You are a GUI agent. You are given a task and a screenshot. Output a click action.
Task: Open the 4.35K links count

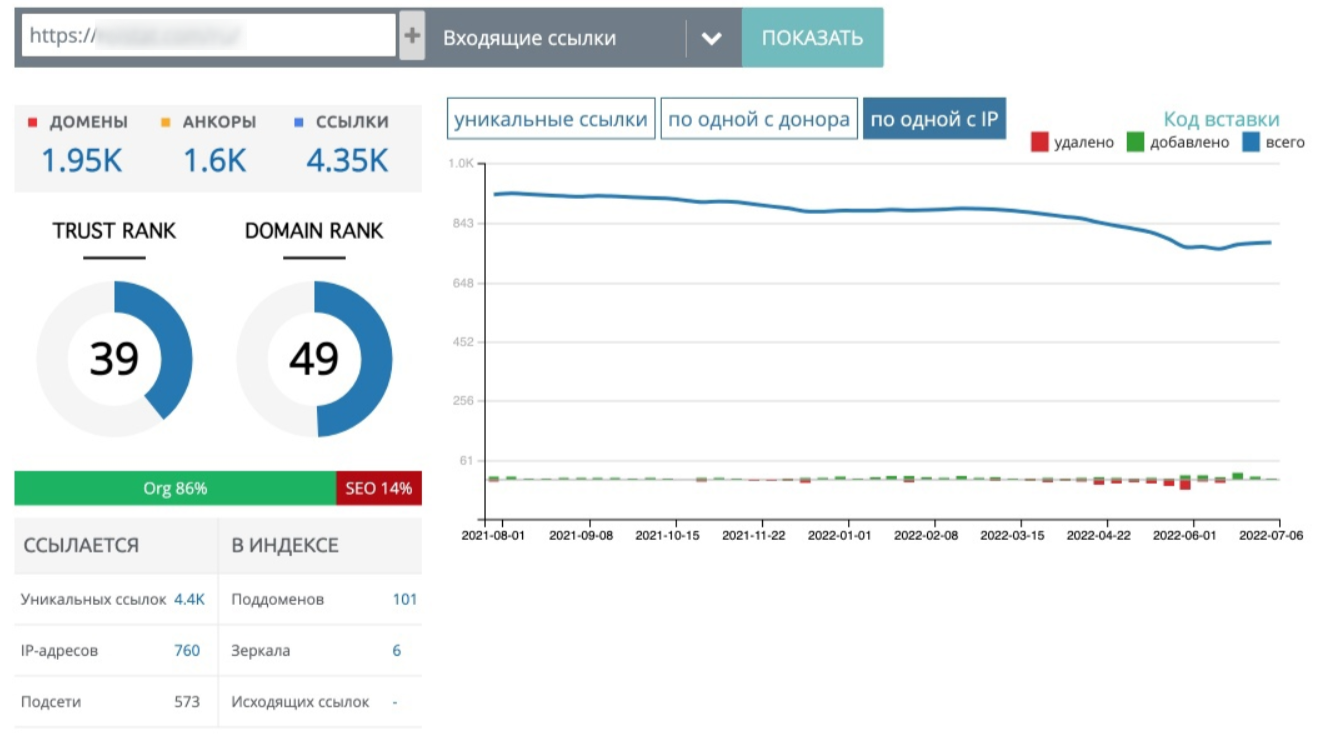click(x=347, y=160)
